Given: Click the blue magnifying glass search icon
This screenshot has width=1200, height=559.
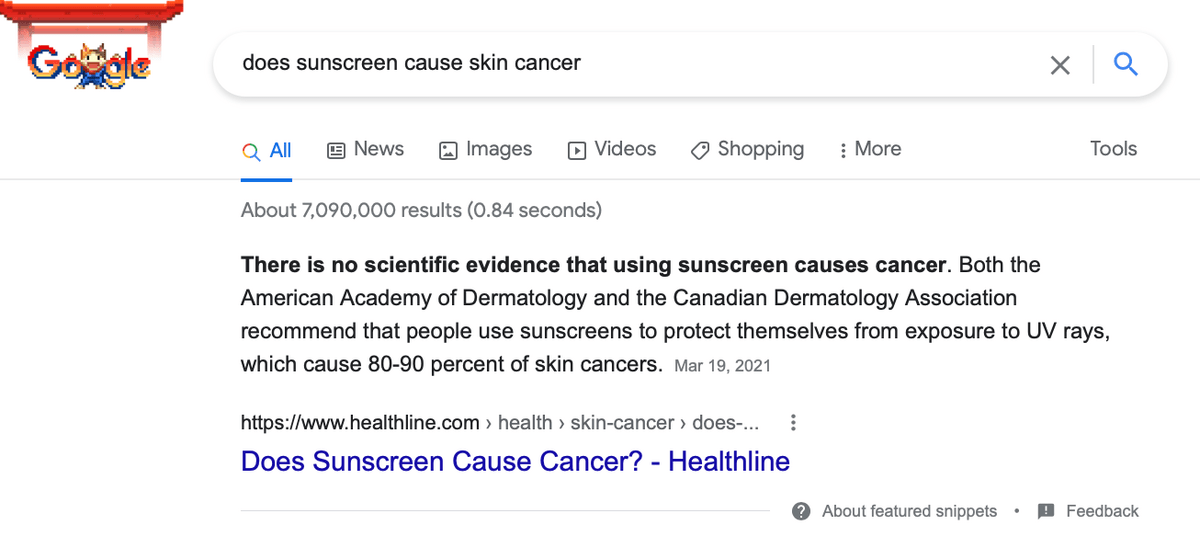Looking at the screenshot, I should (1126, 65).
